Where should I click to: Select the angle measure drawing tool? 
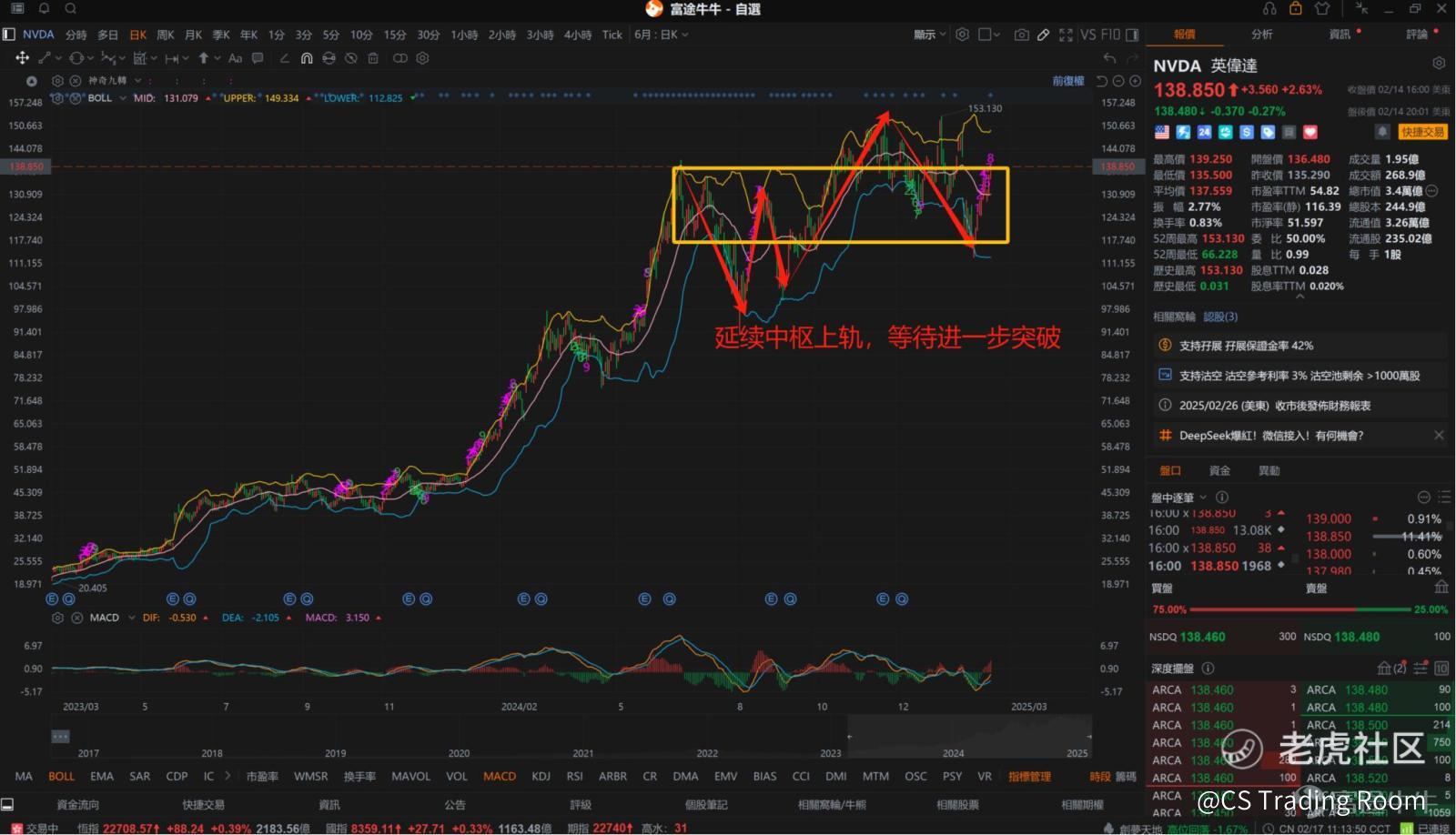pyautogui.click(x=285, y=58)
